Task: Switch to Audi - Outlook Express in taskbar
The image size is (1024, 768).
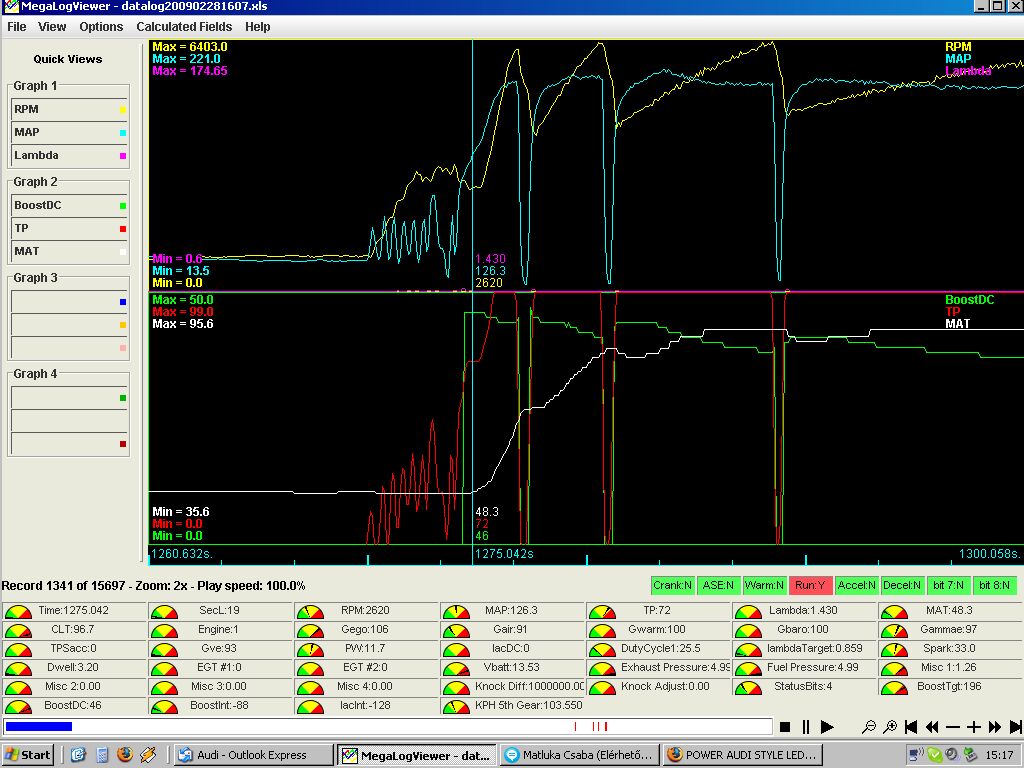Action: 254,755
